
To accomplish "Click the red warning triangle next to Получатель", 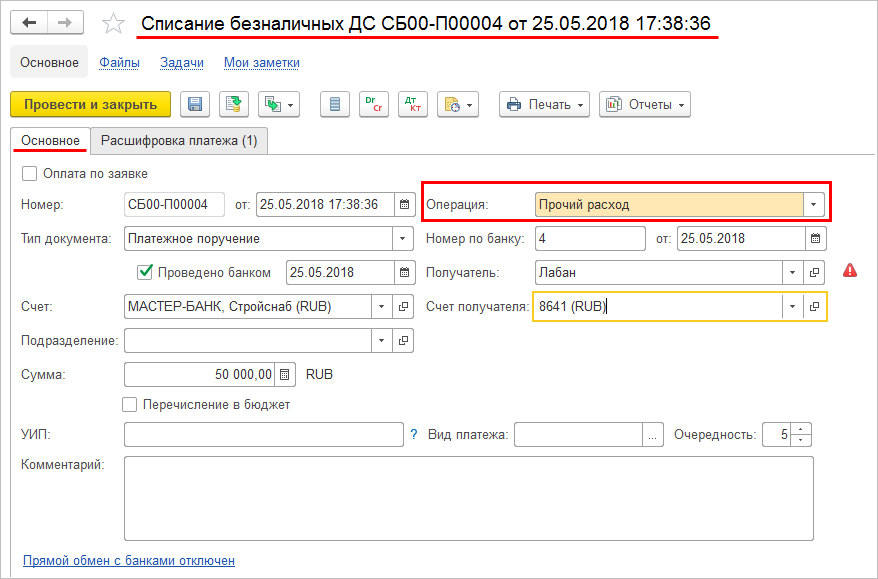I will (x=850, y=271).
